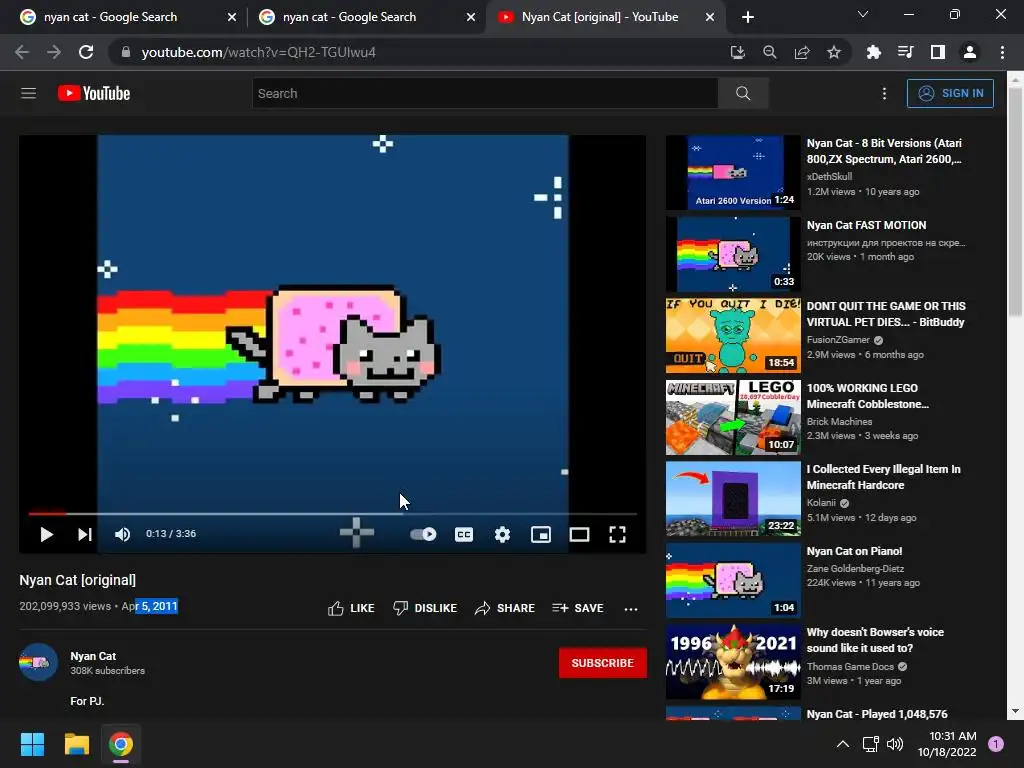This screenshot has width=1024, height=768.
Task: Visit Thomas Game Docs channel name
Action: click(850, 666)
